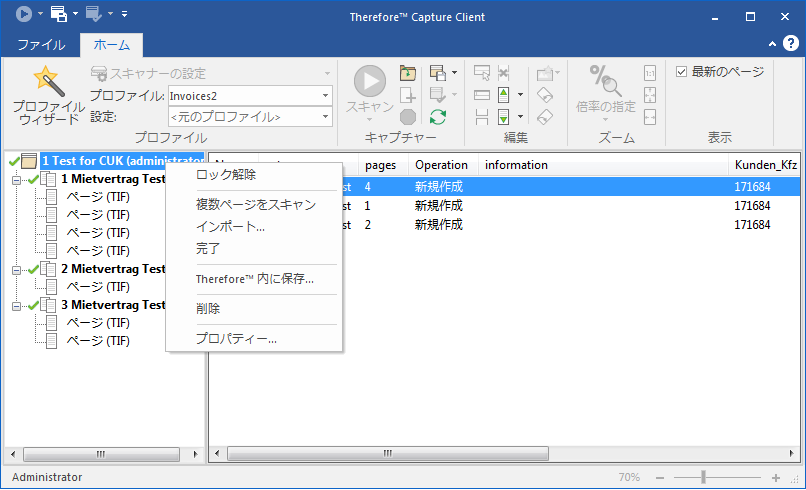Image resolution: width=806 pixels, height=490 pixels.
Task: Click the add page icon with plus
Action: [408, 95]
